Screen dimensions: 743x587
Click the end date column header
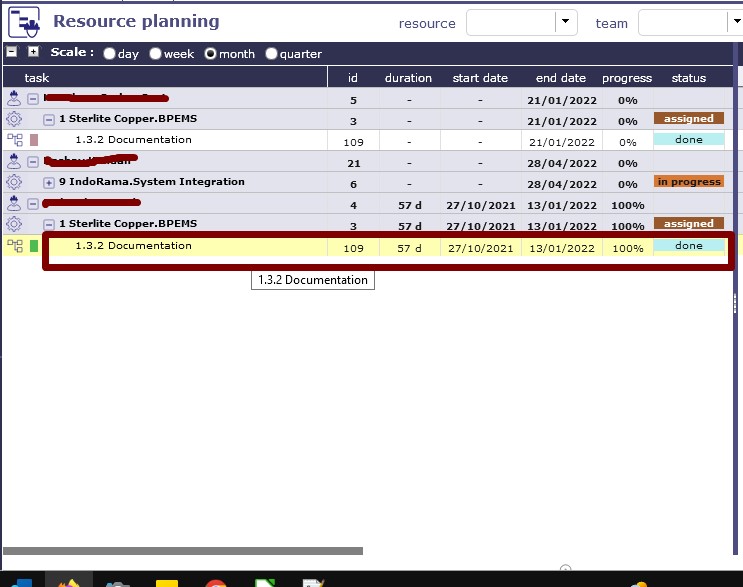tap(560, 78)
